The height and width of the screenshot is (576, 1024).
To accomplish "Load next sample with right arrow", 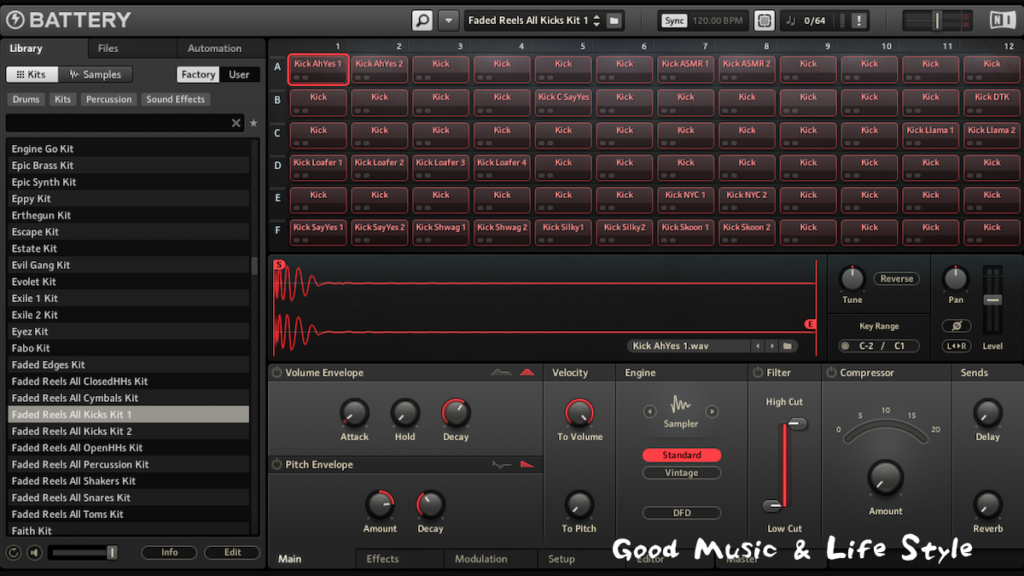I will pyautogui.click(x=772, y=346).
